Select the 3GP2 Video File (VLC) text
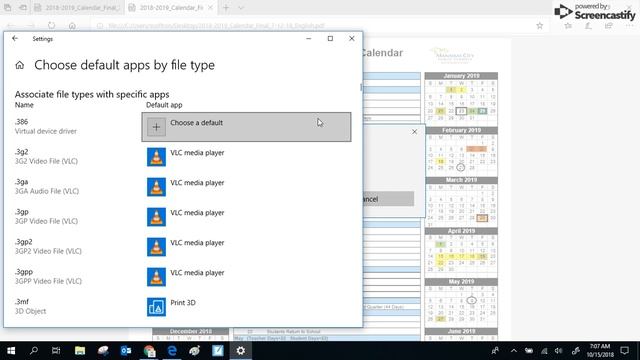 (x=48, y=251)
